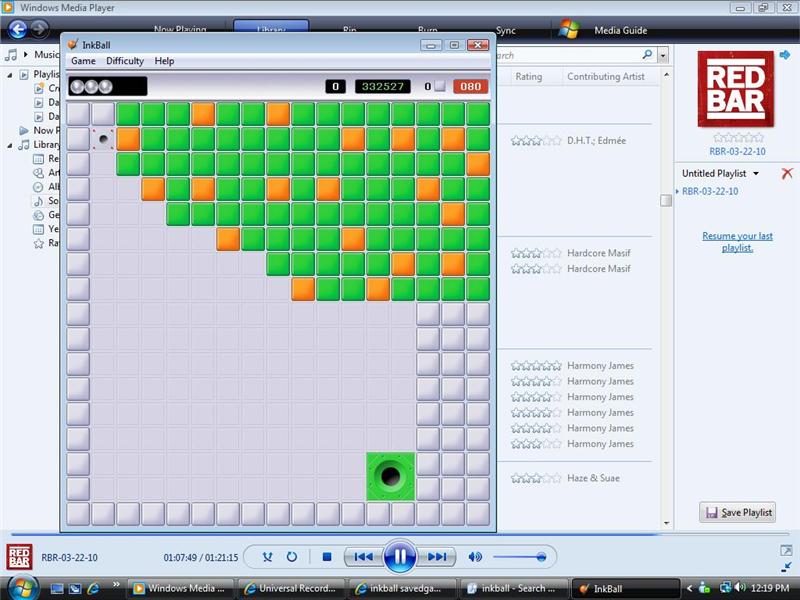Select the Difficulty menu in InkBall
Screen dimensions: 800x600
(x=124, y=61)
